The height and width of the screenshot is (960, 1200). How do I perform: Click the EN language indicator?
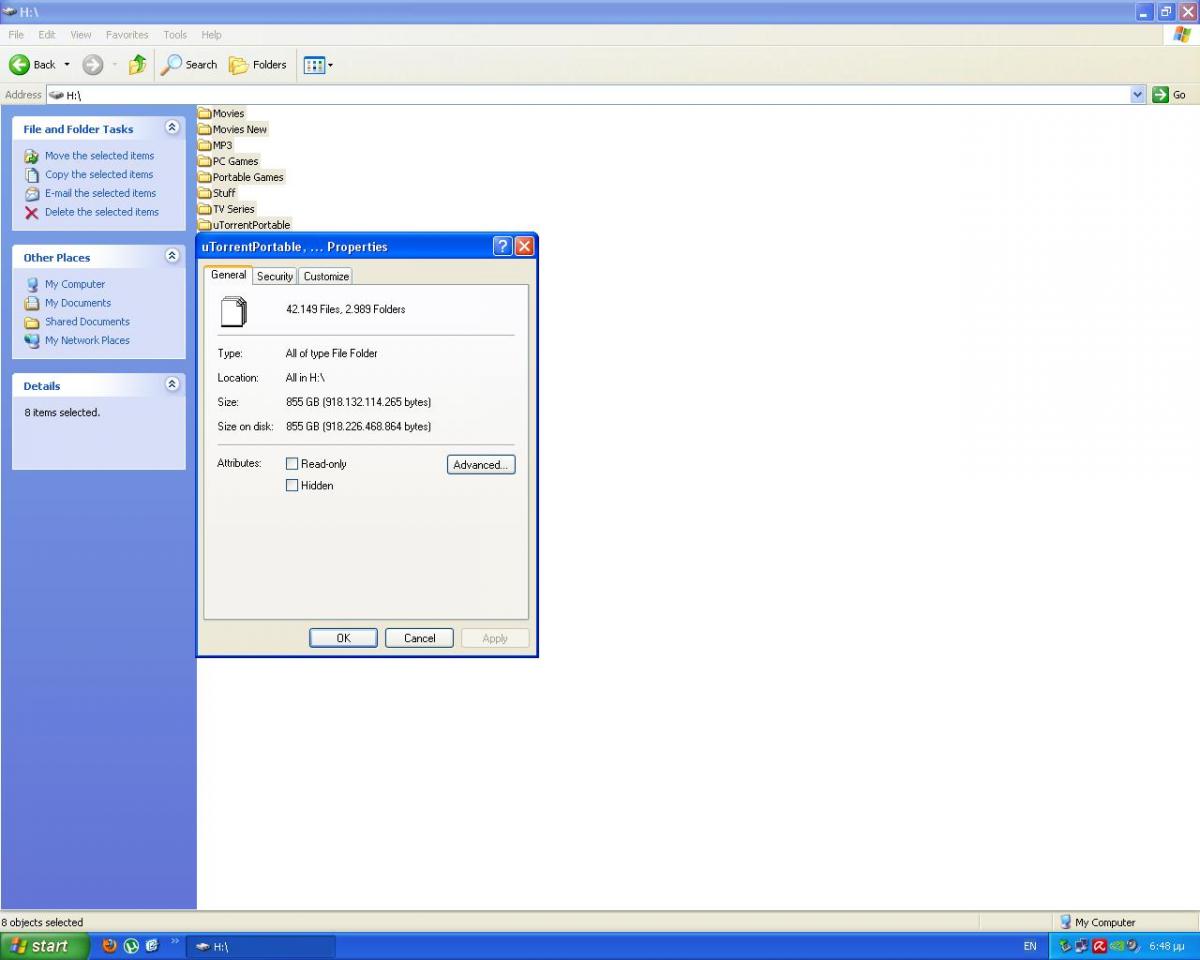(1030, 946)
